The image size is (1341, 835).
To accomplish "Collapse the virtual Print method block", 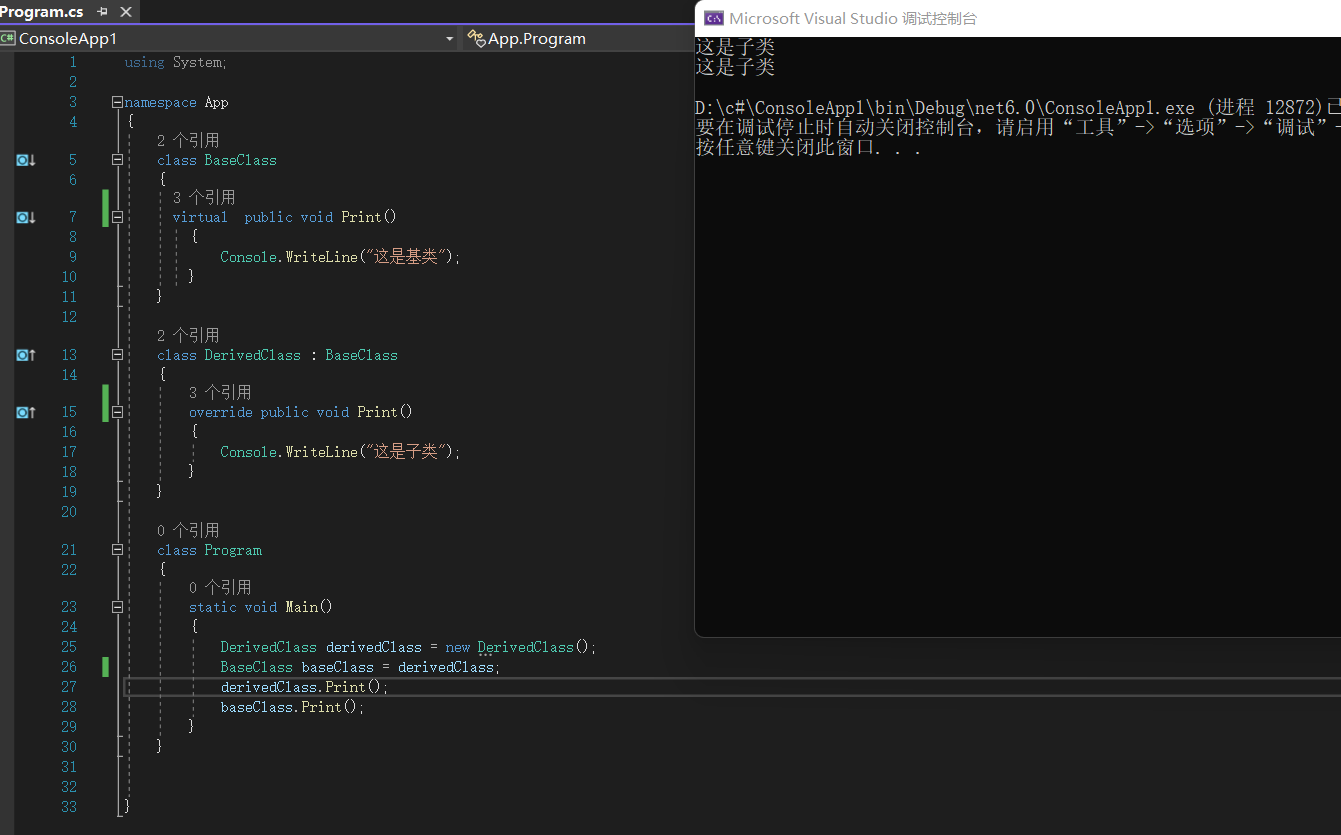I will tap(118, 217).
